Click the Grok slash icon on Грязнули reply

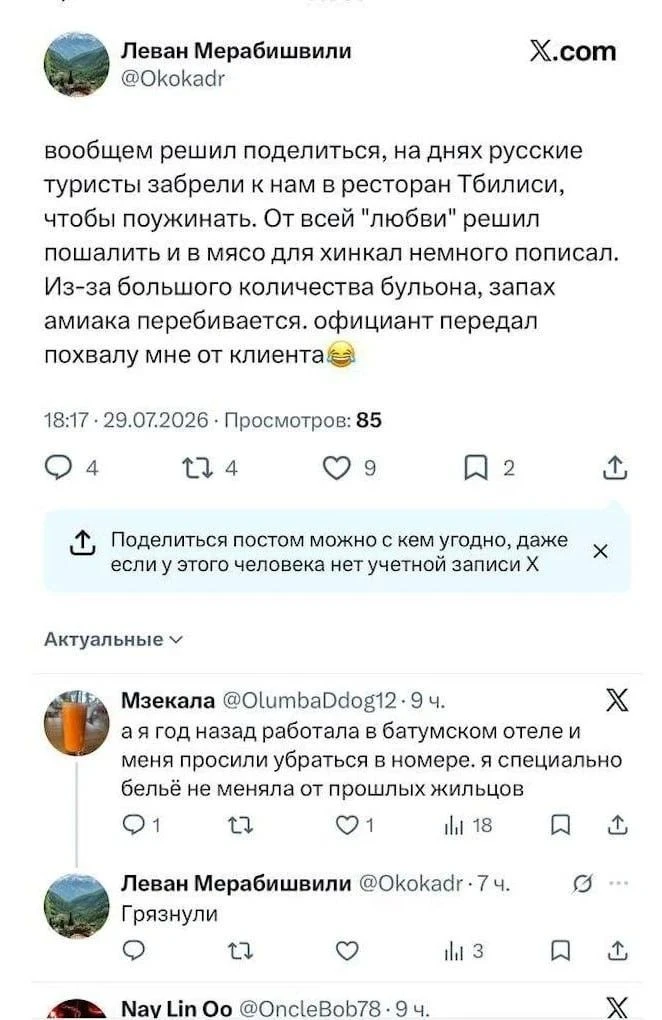583,883
